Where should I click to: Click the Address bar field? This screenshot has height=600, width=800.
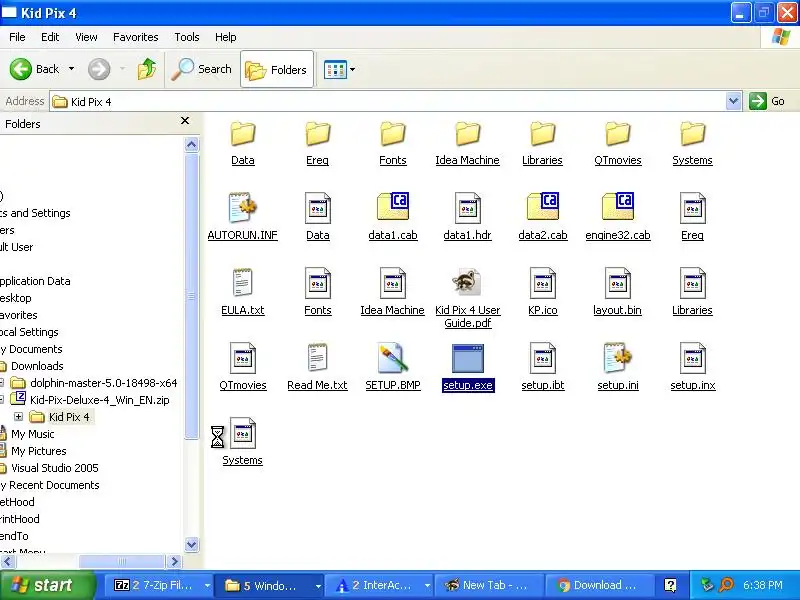pos(388,102)
